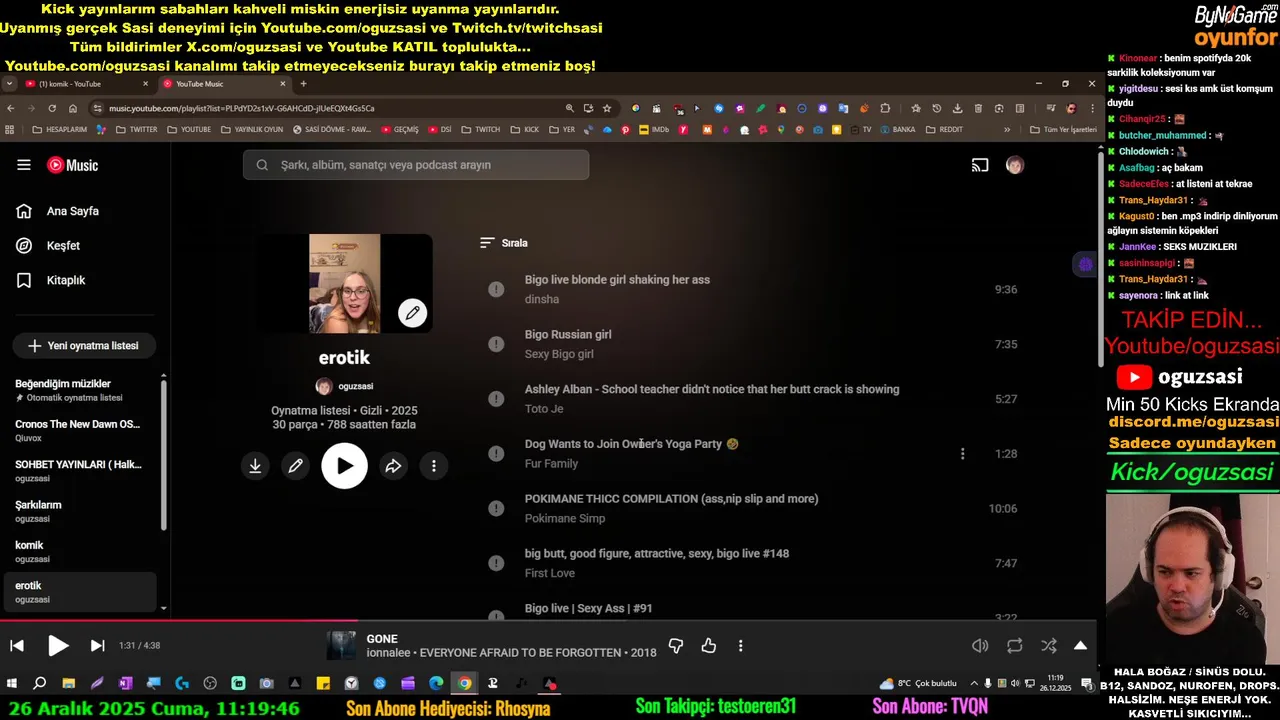
Task: Open the YAYINLIK OYUN bookmarks folder
Action: click(x=252, y=129)
